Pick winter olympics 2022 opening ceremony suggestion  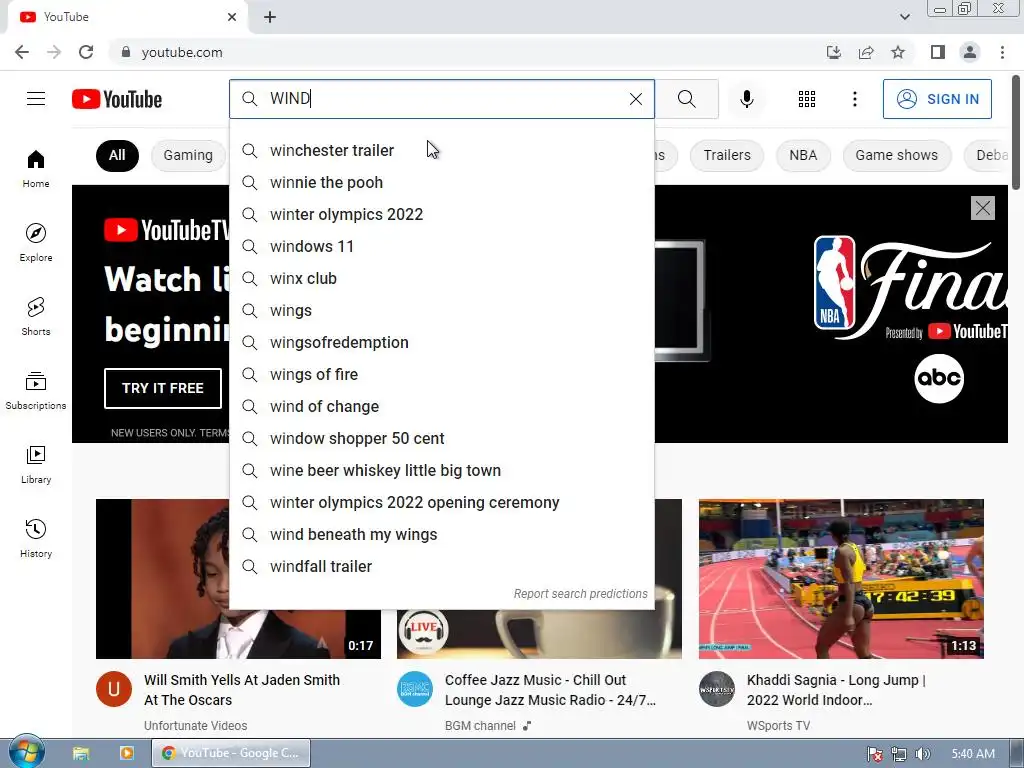(442, 502)
